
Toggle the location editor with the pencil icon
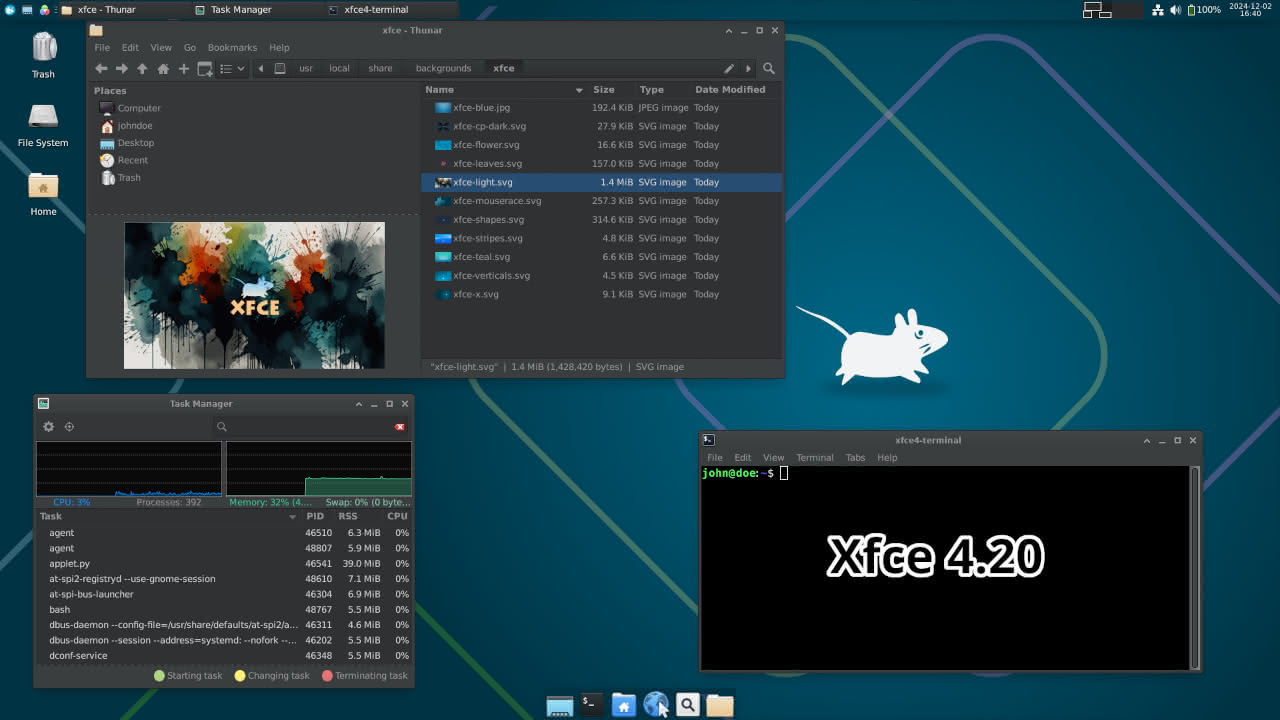pos(729,68)
